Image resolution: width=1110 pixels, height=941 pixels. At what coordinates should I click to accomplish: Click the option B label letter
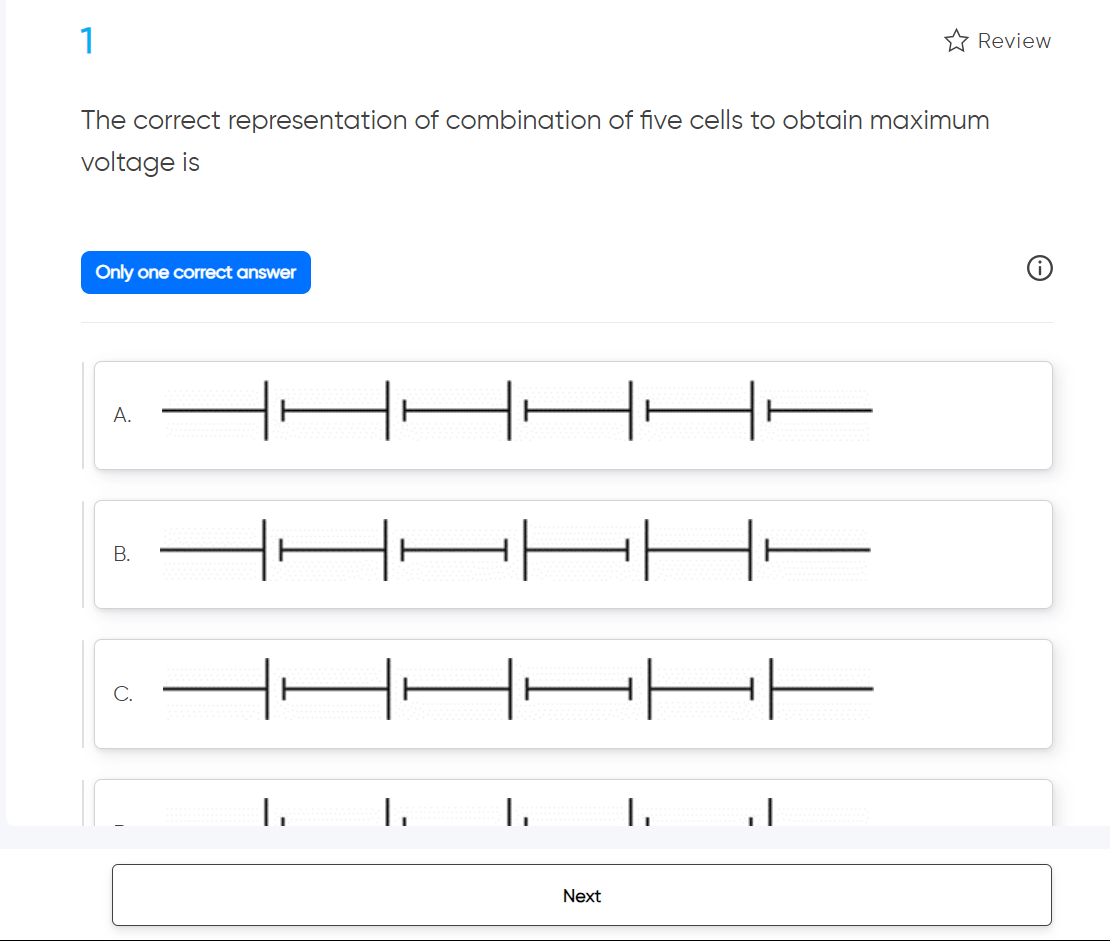pos(122,554)
